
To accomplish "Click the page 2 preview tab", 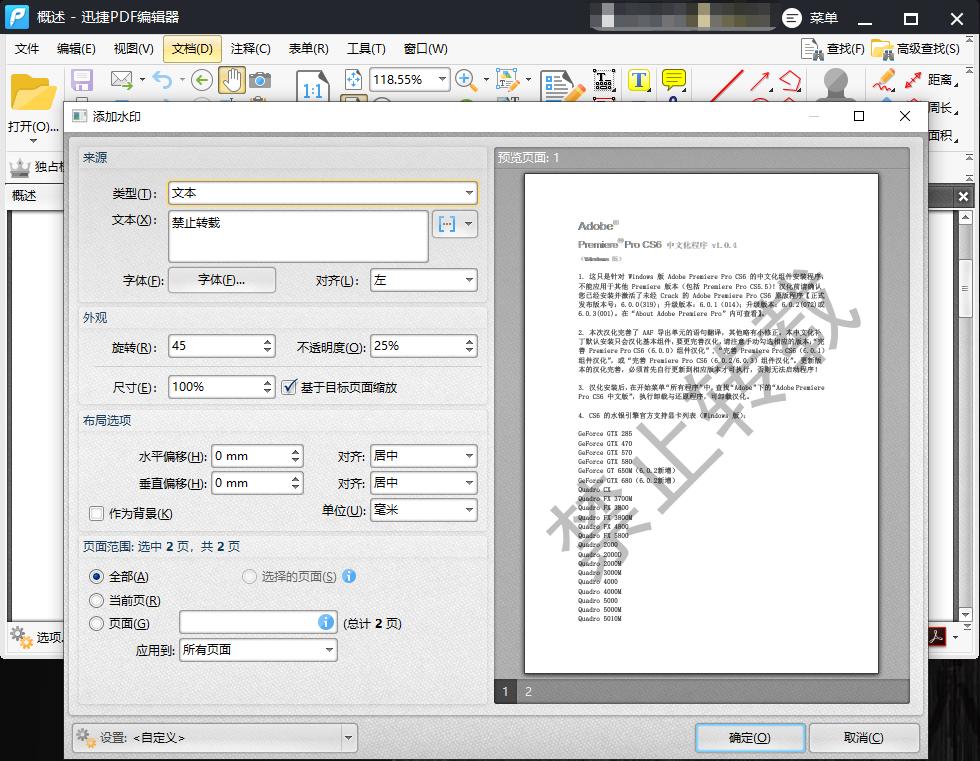I will click(x=528, y=691).
